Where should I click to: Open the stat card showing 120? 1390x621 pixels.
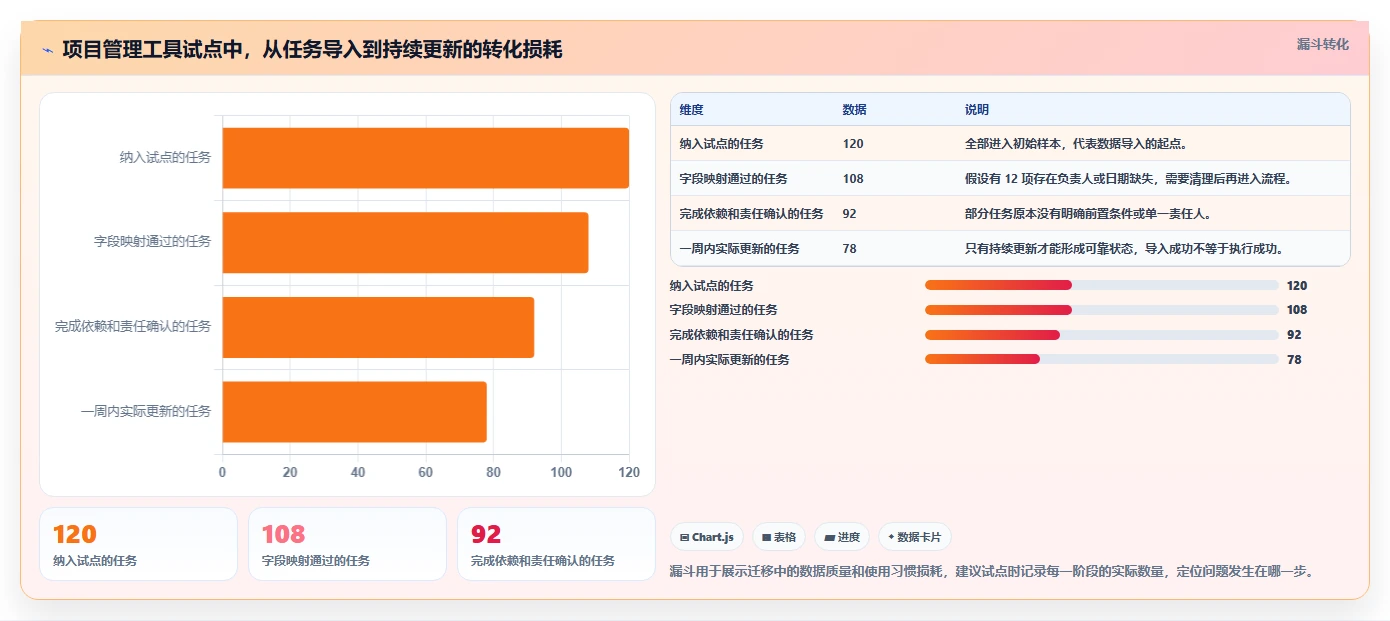click(138, 544)
